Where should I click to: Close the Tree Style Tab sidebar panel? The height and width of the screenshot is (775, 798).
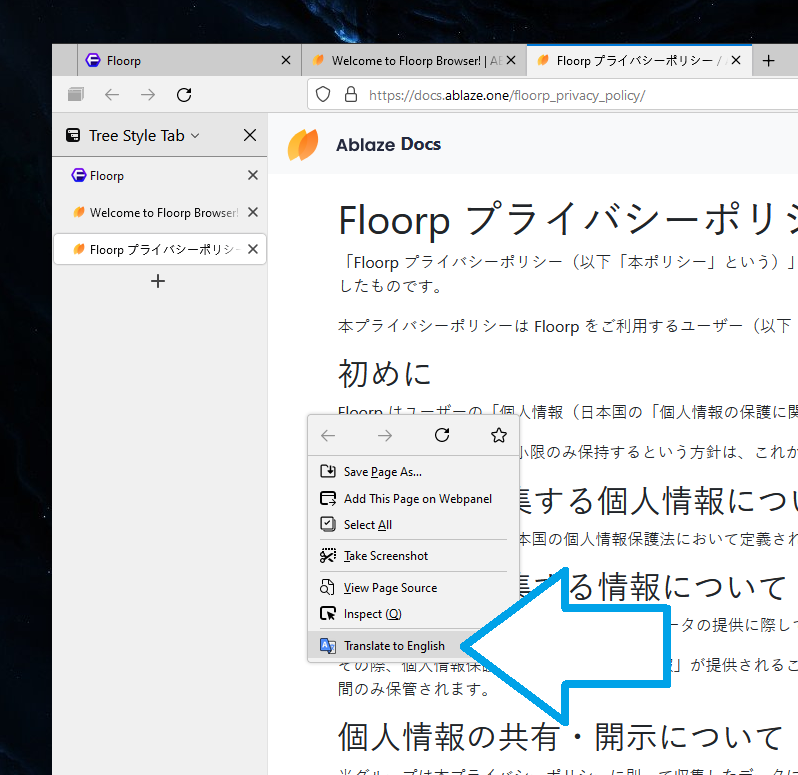pyautogui.click(x=250, y=135)
